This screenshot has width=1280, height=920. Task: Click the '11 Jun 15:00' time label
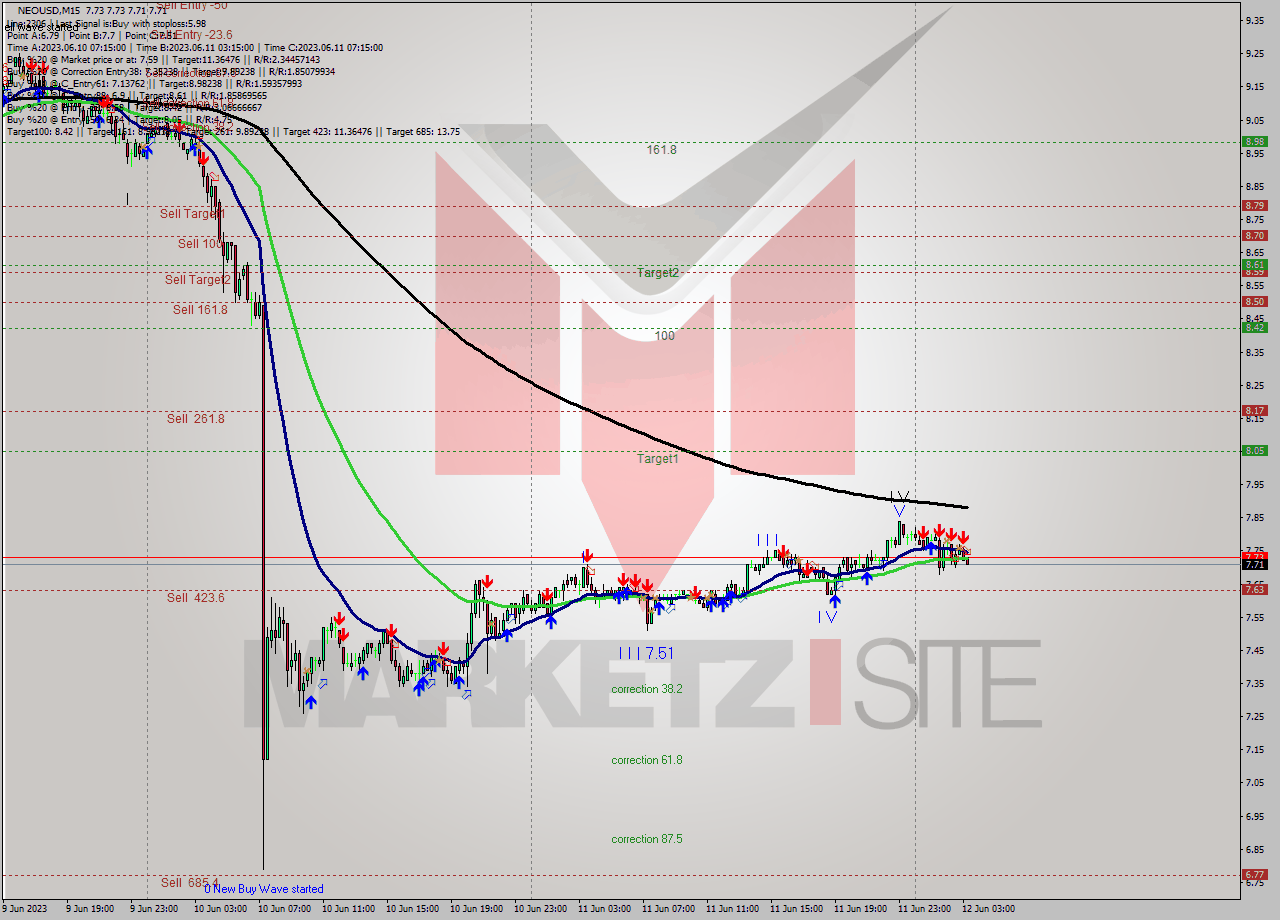(x=796, y=909)
